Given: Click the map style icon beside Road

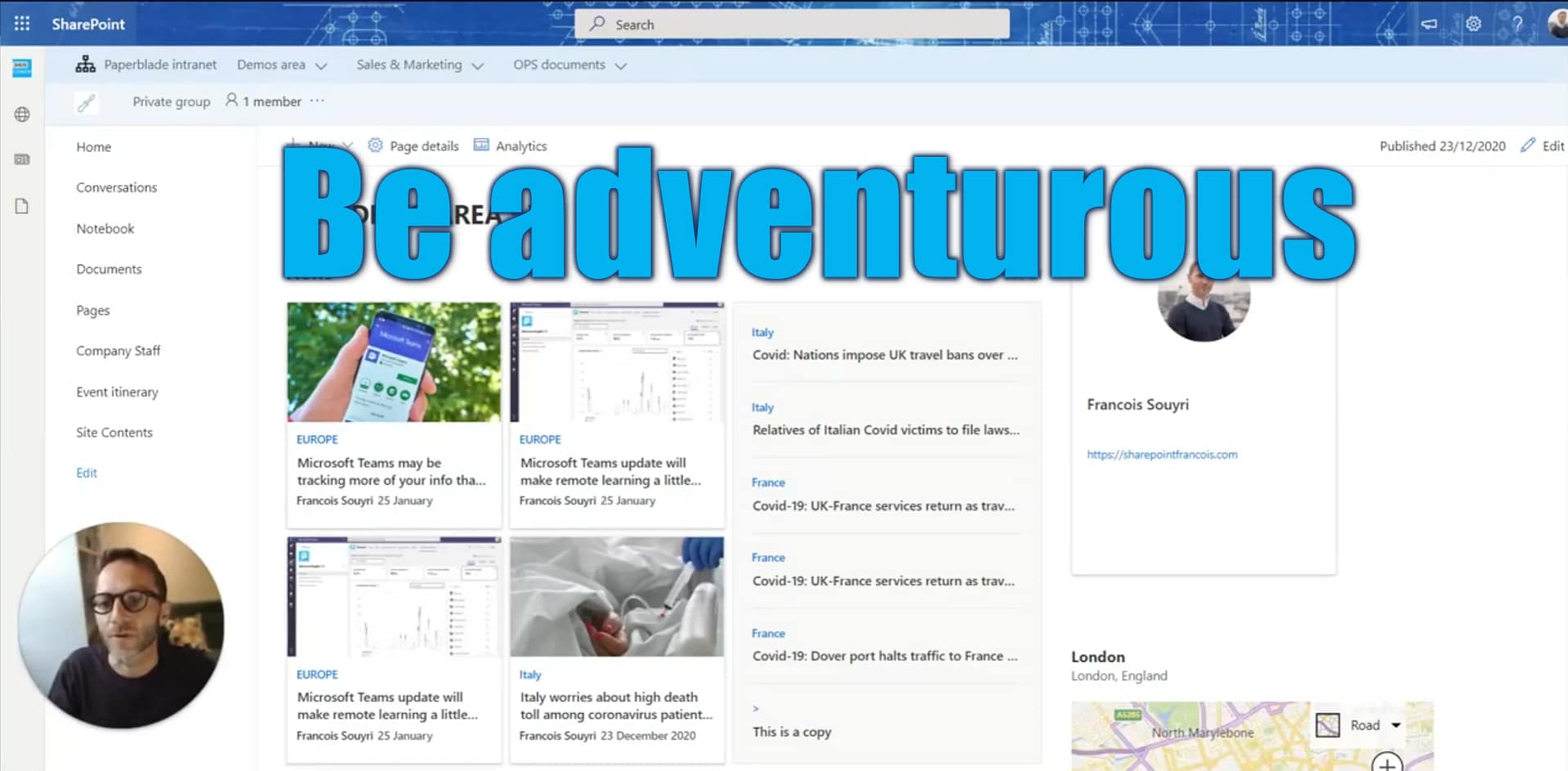Looking at the screenshot, I should coord(1328,725).
